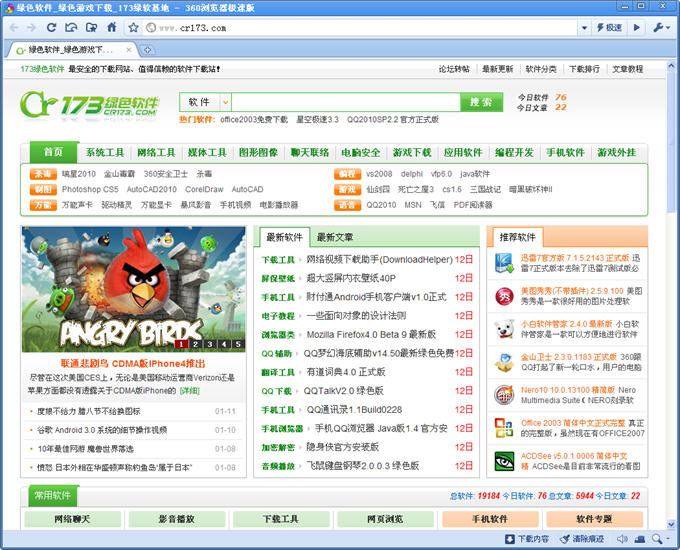The height and width of the screenshot is (550, 680).
Task: Click the browser forward arrow
Action: (x=31, y=28)
